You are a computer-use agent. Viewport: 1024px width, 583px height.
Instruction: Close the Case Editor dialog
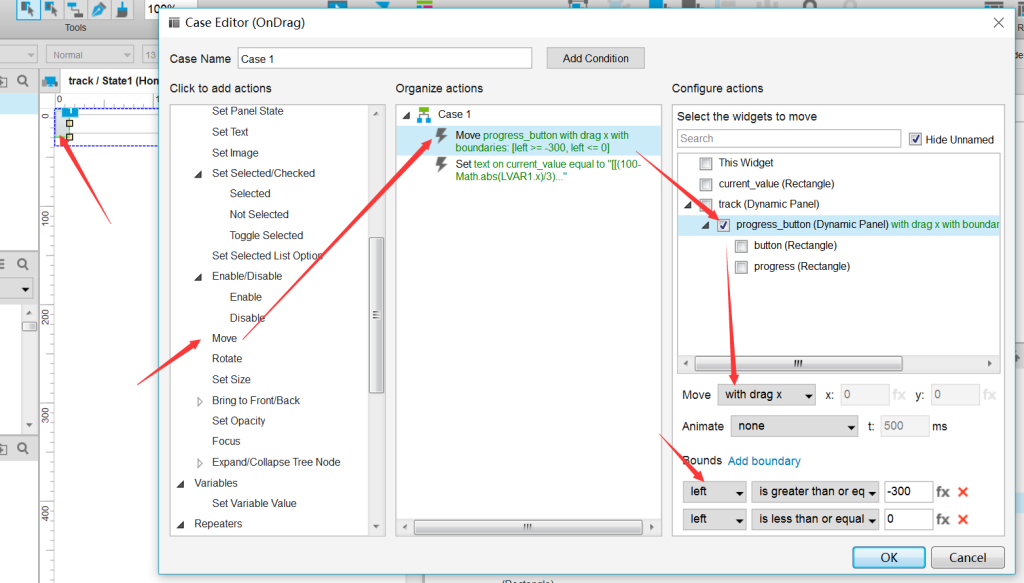pyautogui.click(x=999, y=23)
